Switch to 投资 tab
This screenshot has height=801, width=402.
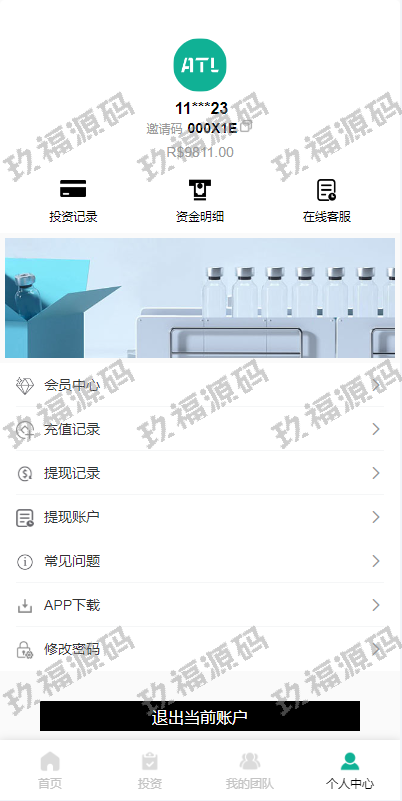pyautogui.click(x=150, y=770)
